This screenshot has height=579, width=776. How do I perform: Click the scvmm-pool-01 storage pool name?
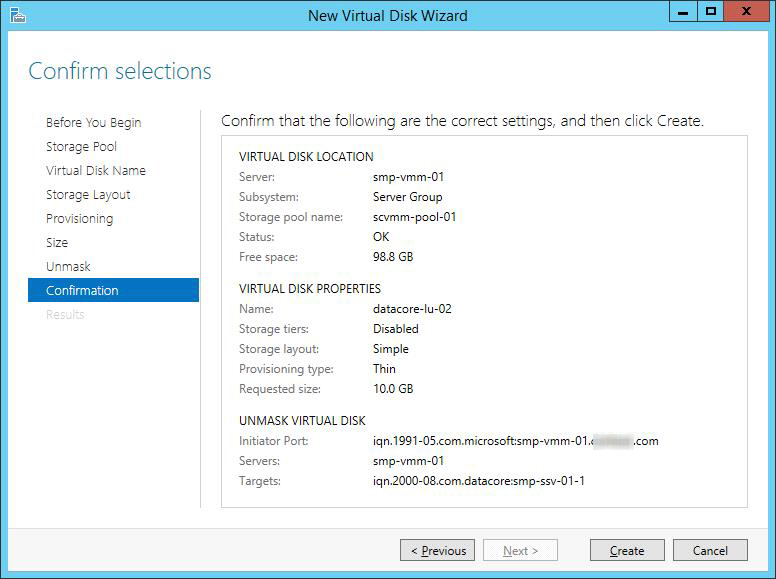414,217
